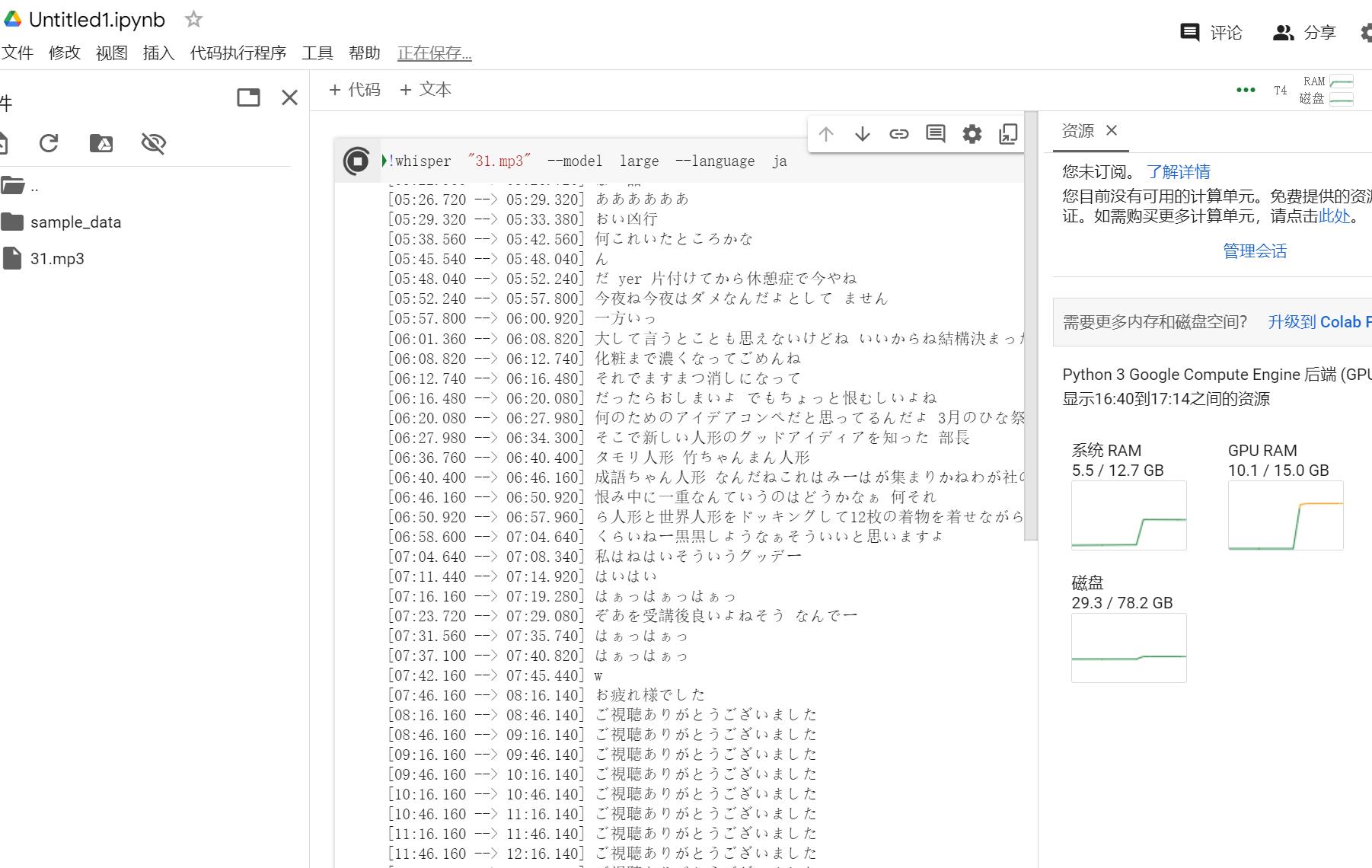Add comment to cell icon
This screenshot has height=868, width=1372.
[936, 135]
